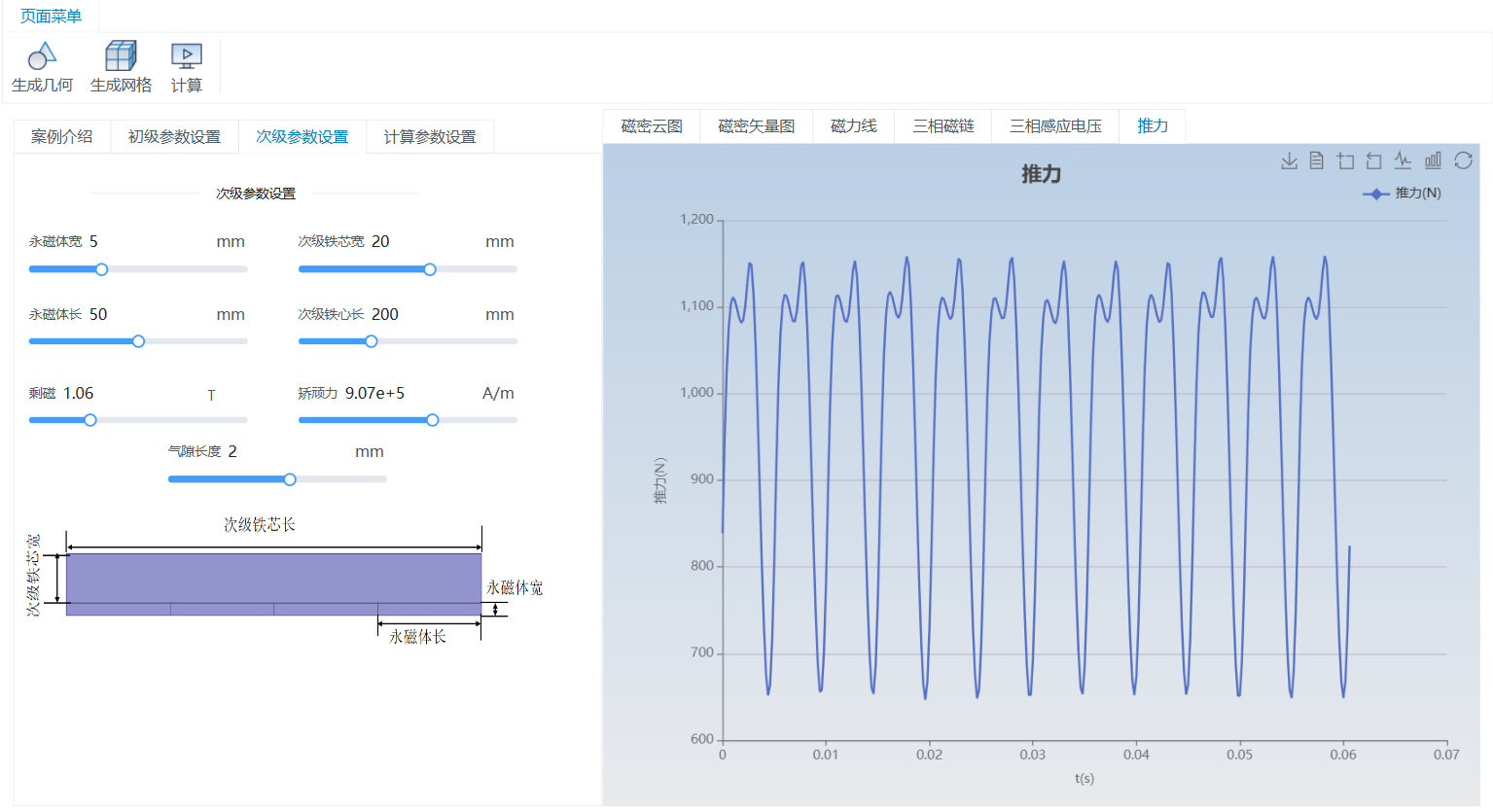This screenshot has width=1493, height=812.
Task: Click the 永磁体长 value 50
Action: pyautogui.click(x=98, y=315)
